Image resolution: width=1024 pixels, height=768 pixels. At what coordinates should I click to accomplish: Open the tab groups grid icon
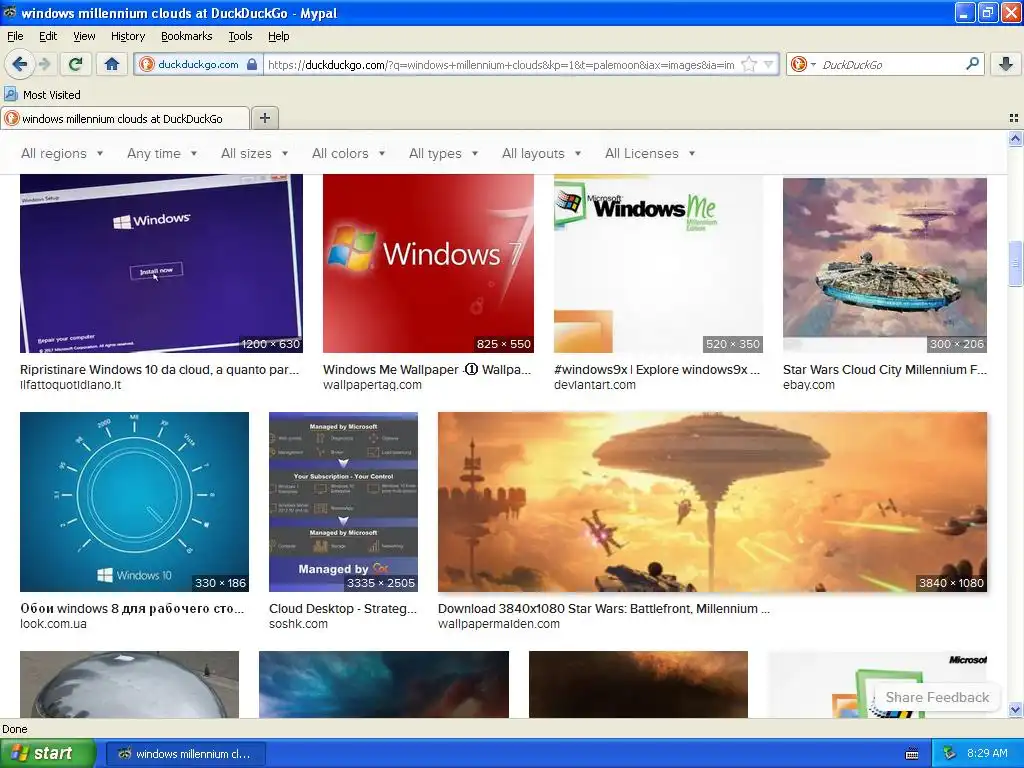1014,118
